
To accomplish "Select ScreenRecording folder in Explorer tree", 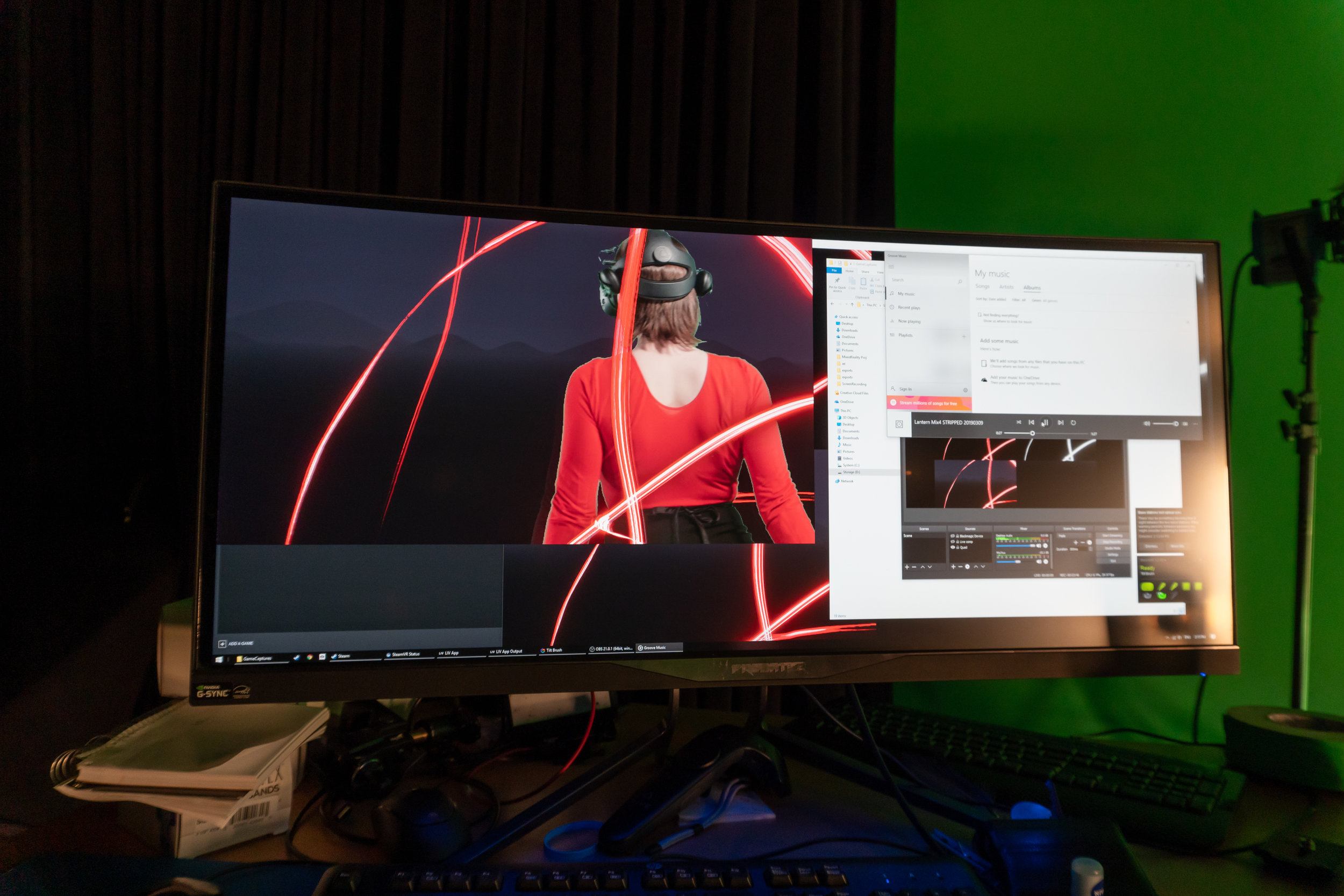I will coord(852,384).
